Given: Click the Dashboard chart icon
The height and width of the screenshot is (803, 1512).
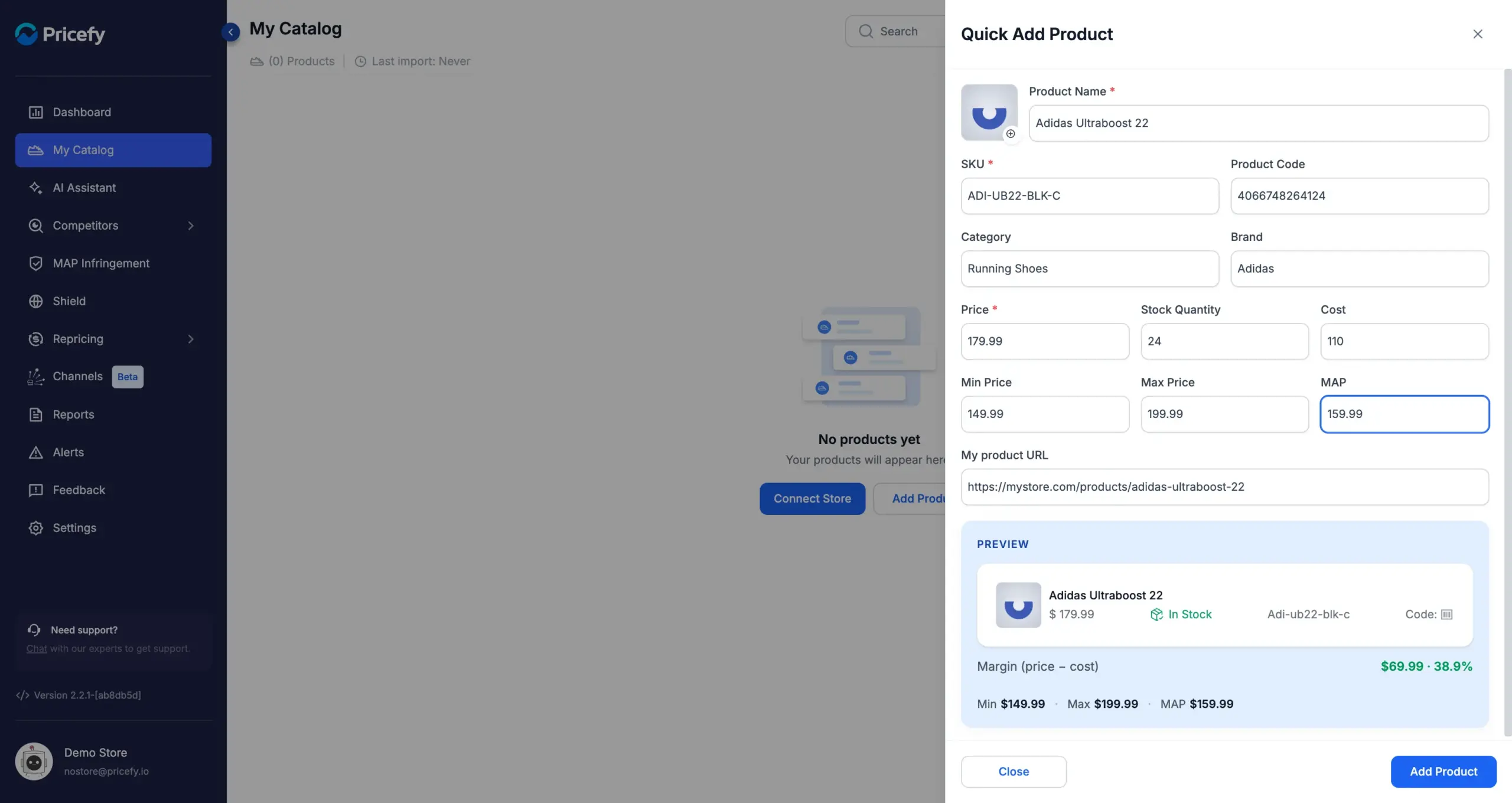Looking at the screenshot, I should pyautogui.click(x=35, y=112).
